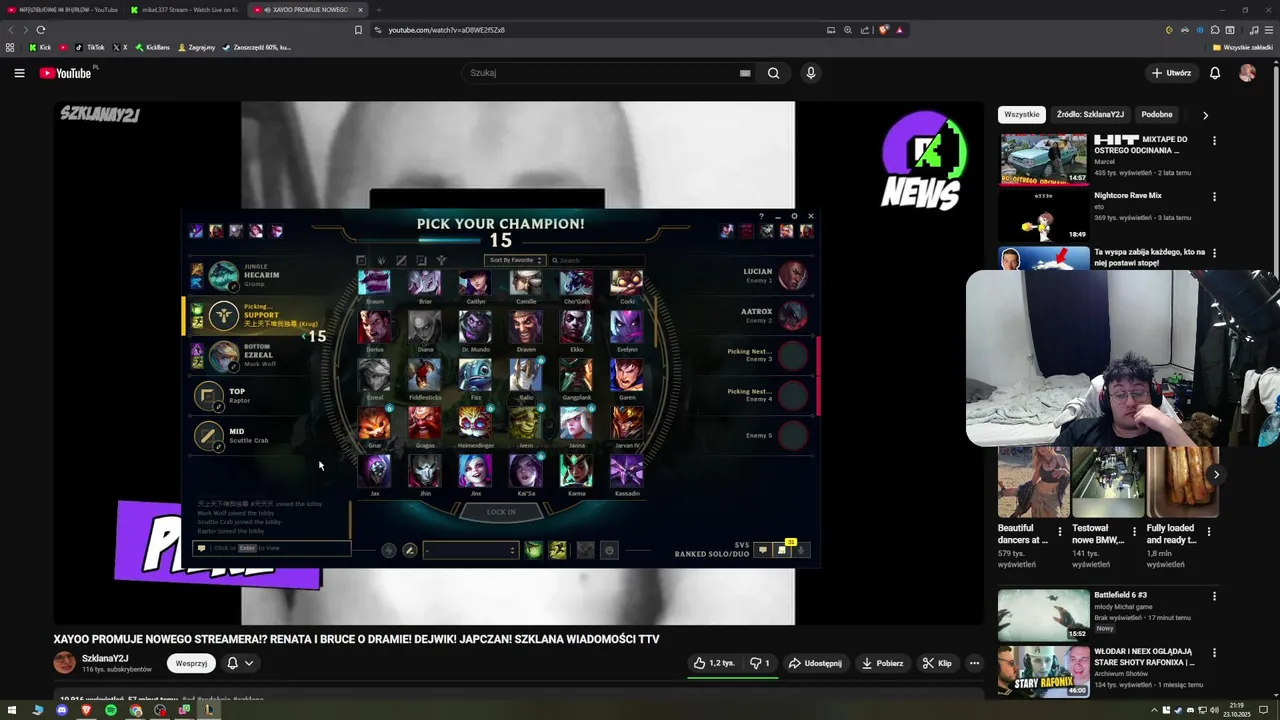Like the video with 1,2 tys. button

[x=715, y=663]
